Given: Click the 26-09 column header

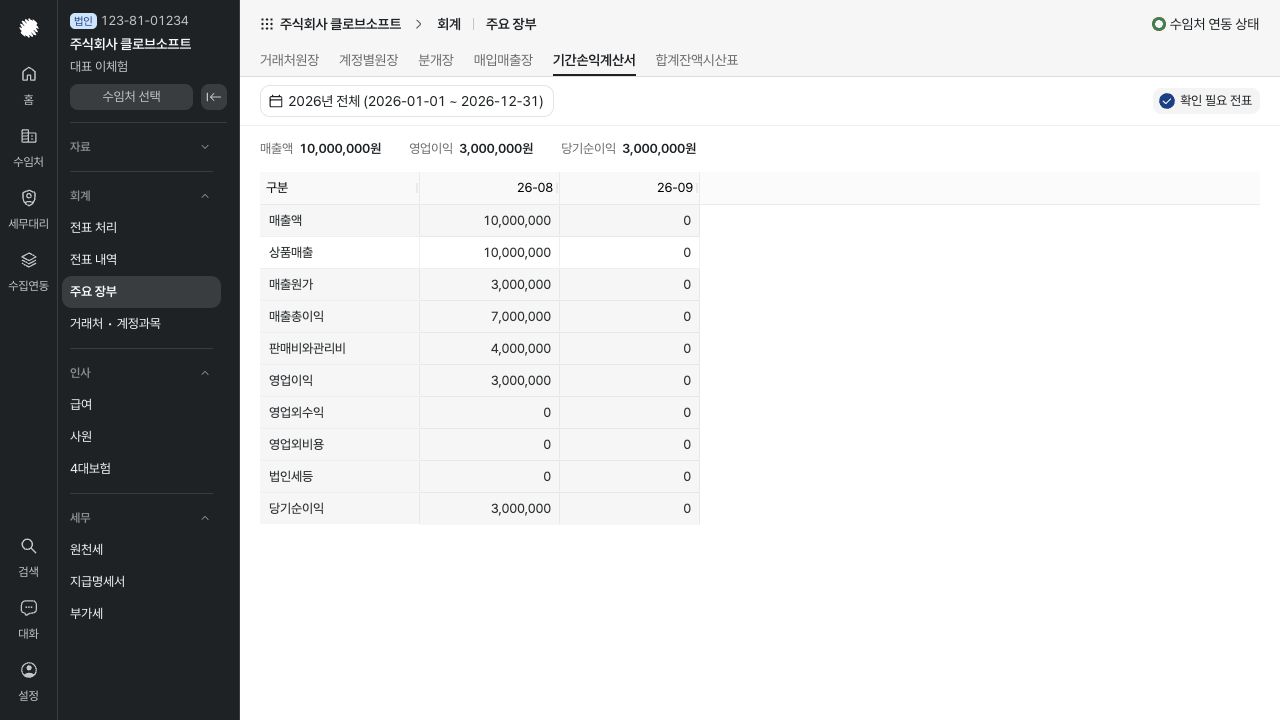Looking at the screenshot, I should [629, 188].
